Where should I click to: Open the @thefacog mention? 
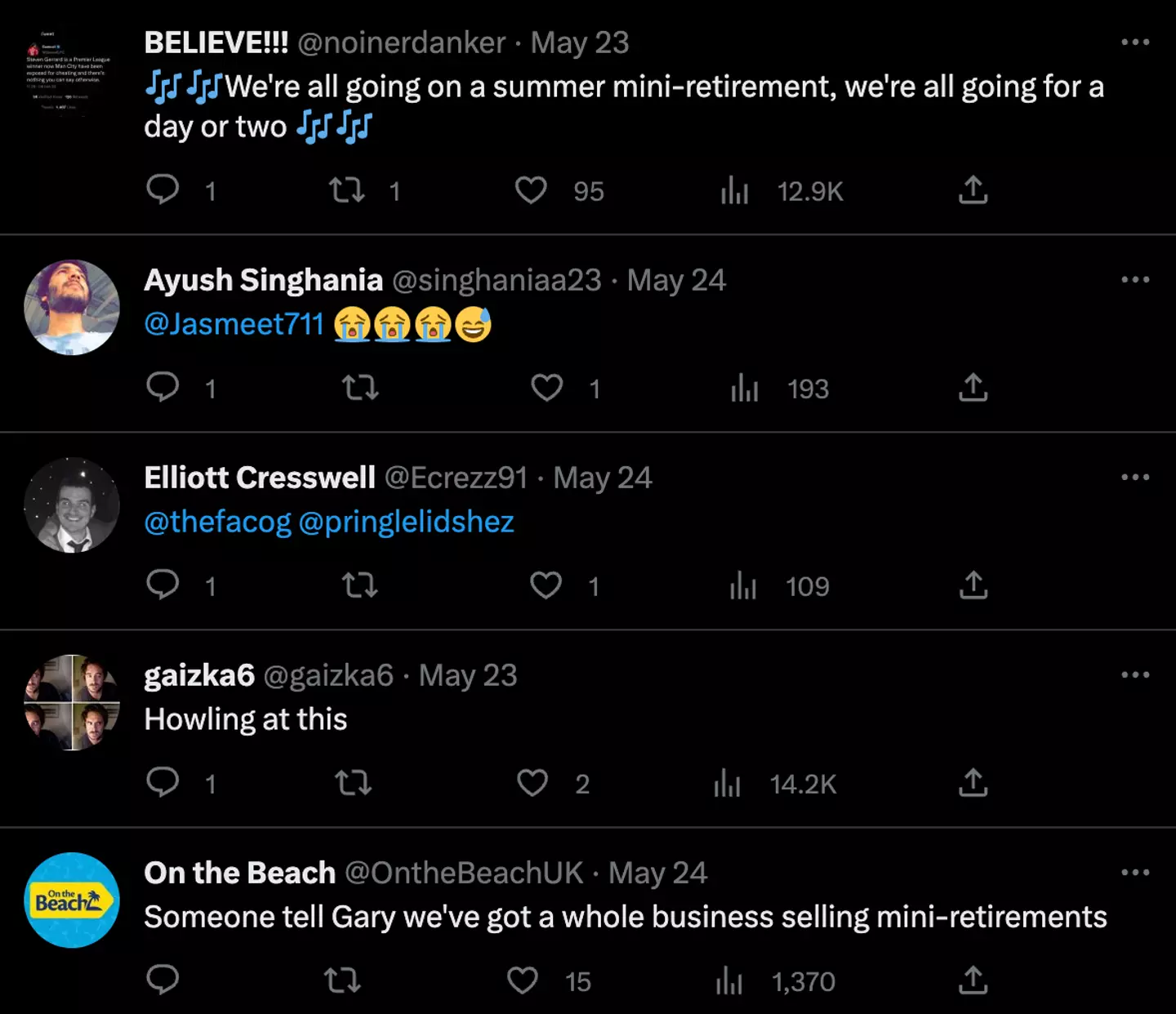click(217, 522)
